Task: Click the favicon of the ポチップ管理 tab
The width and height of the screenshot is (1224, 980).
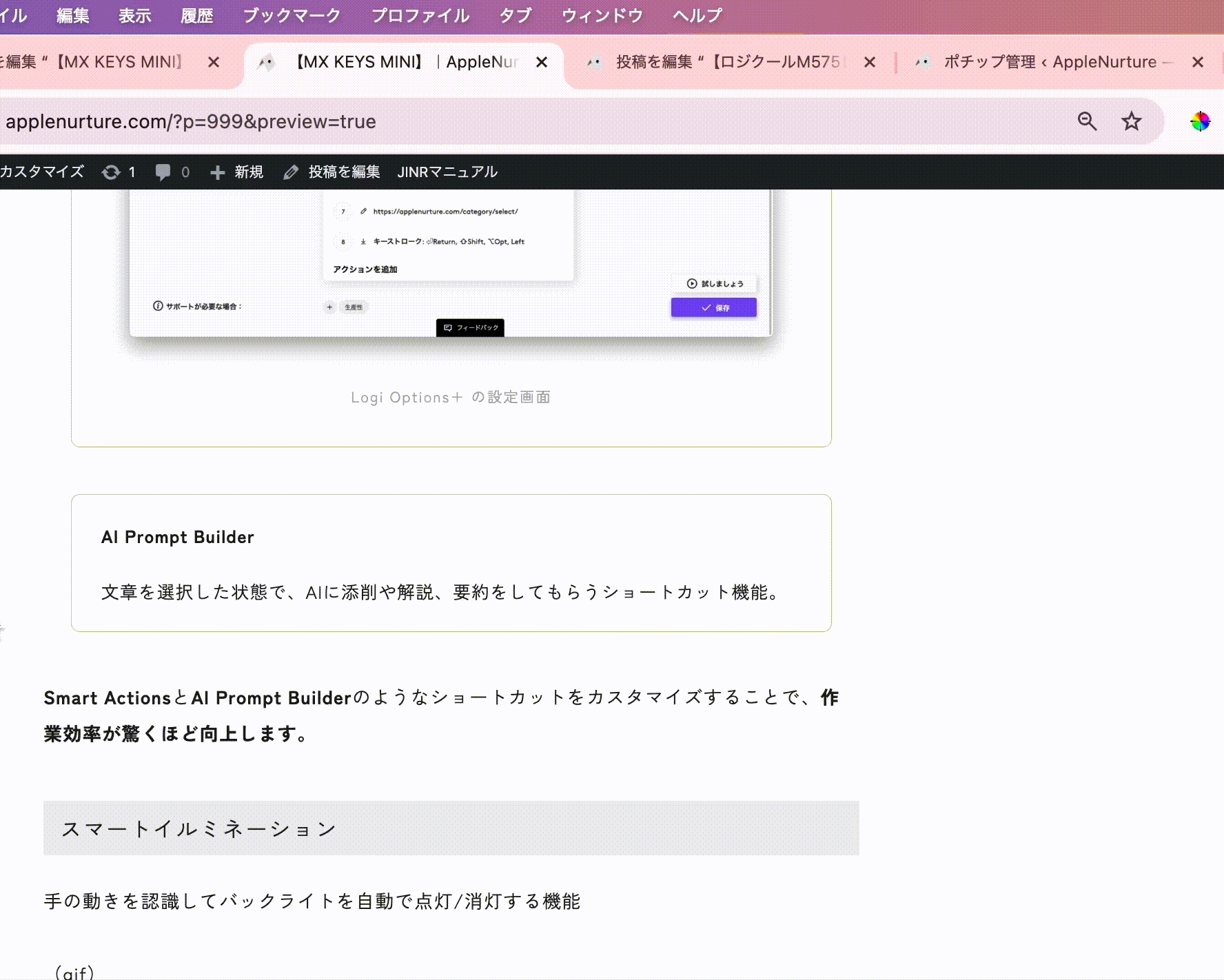Action: 921,63
